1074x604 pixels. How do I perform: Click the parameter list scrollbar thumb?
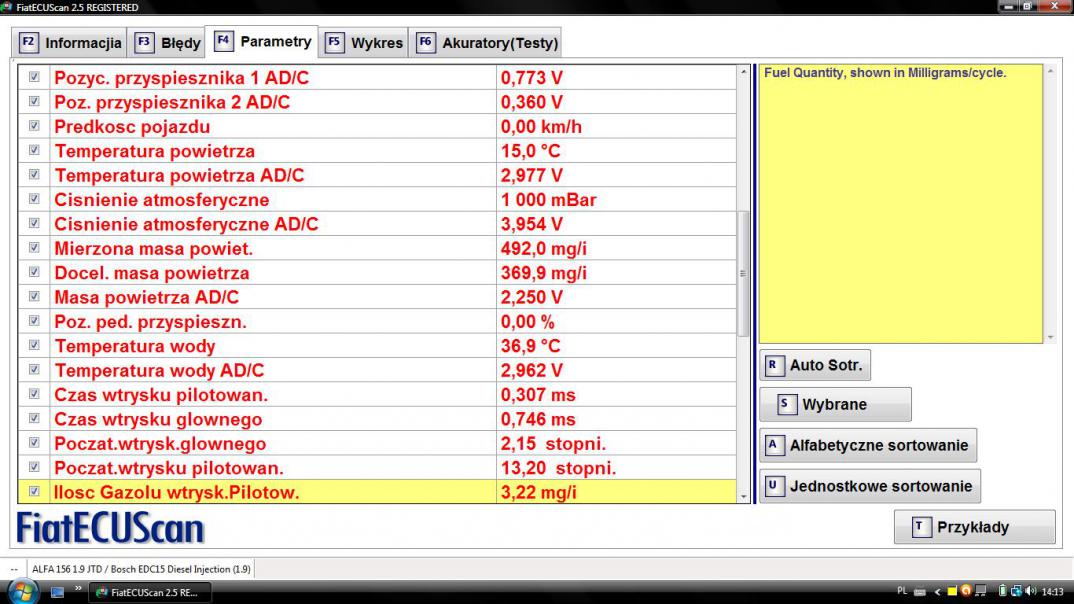coord(743,273)
